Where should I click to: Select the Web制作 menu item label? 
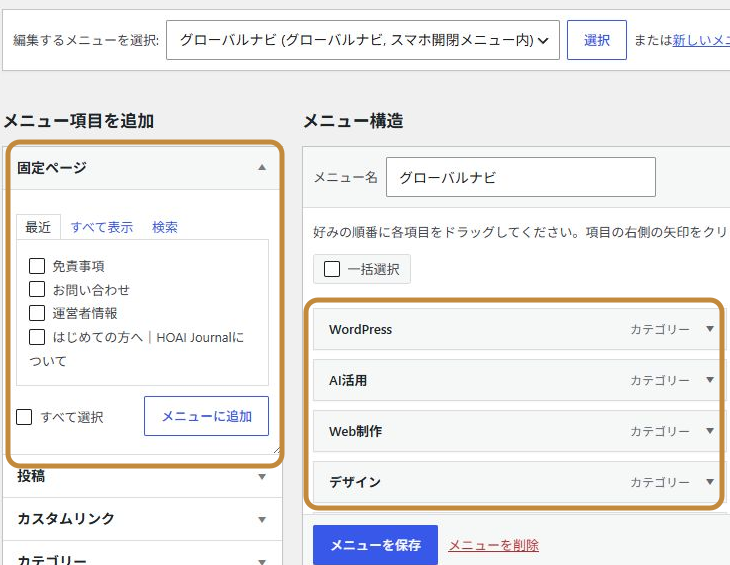click(355, 431)
